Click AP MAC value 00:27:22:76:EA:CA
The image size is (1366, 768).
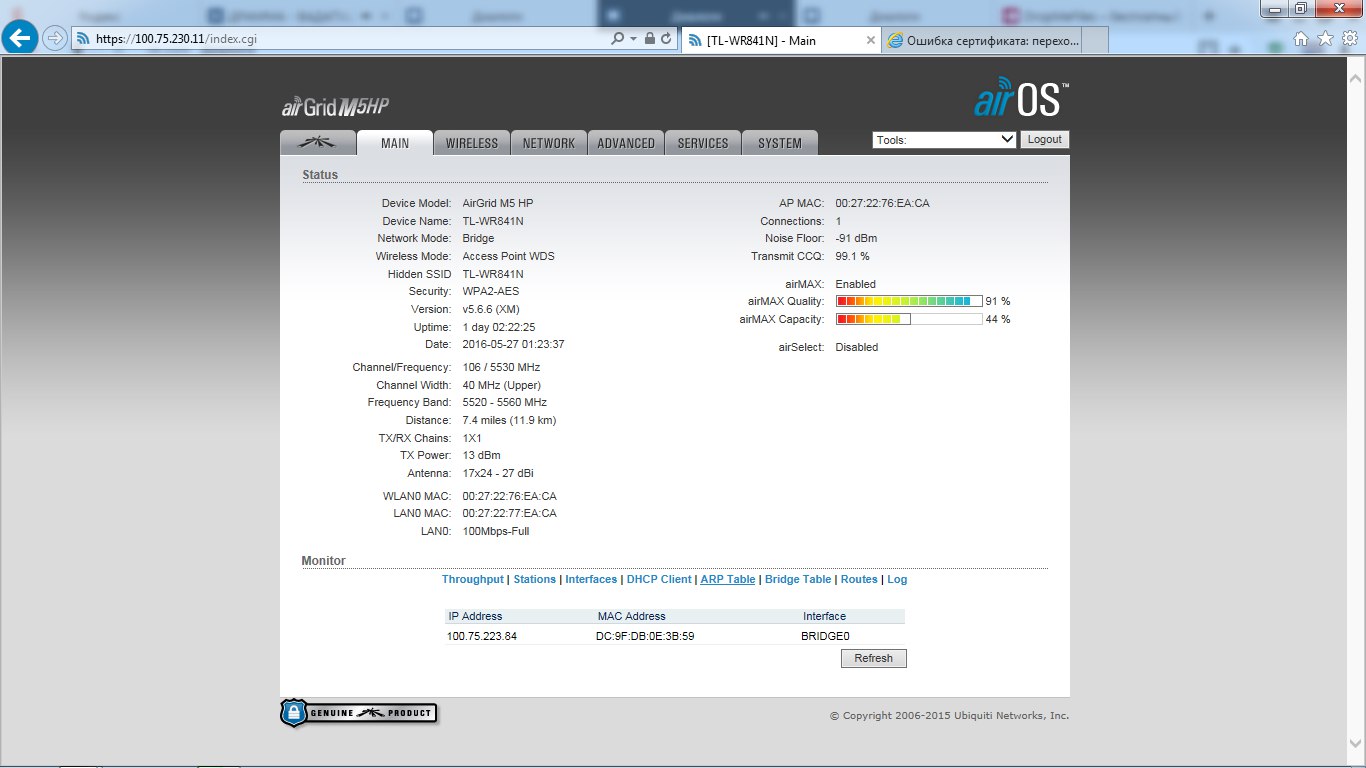pyautogui.click(x=882, y=203)
